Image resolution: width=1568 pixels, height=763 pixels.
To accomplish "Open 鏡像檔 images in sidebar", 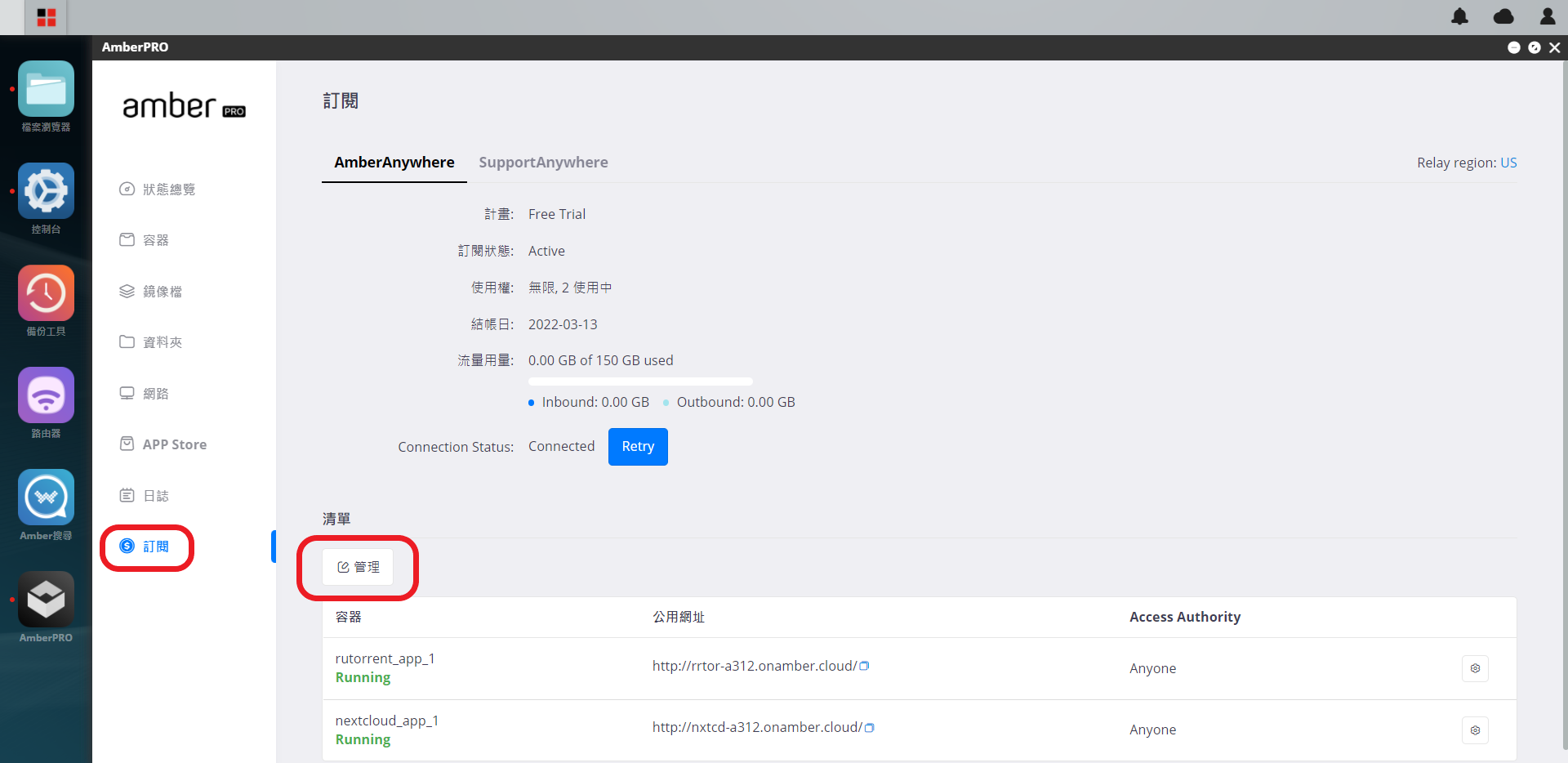I will click(x=150, y=292).
